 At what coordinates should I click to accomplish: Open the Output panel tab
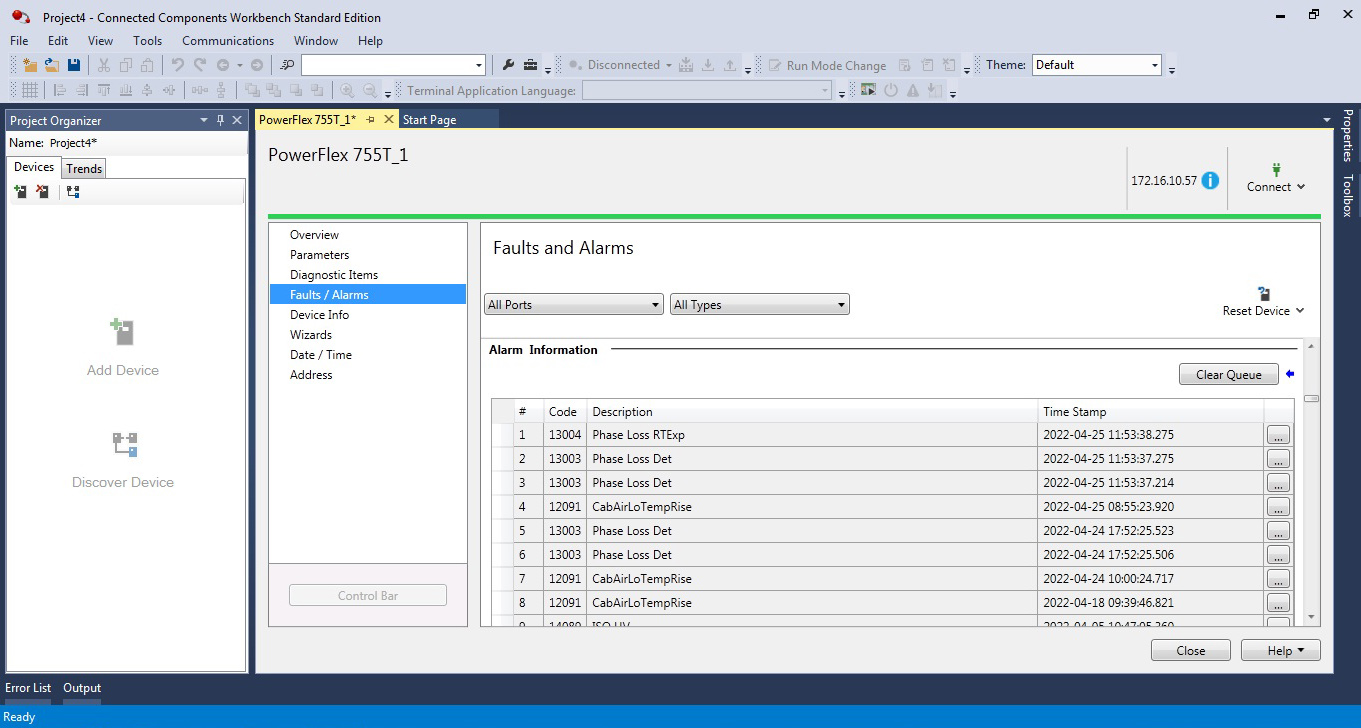point(82,688)
